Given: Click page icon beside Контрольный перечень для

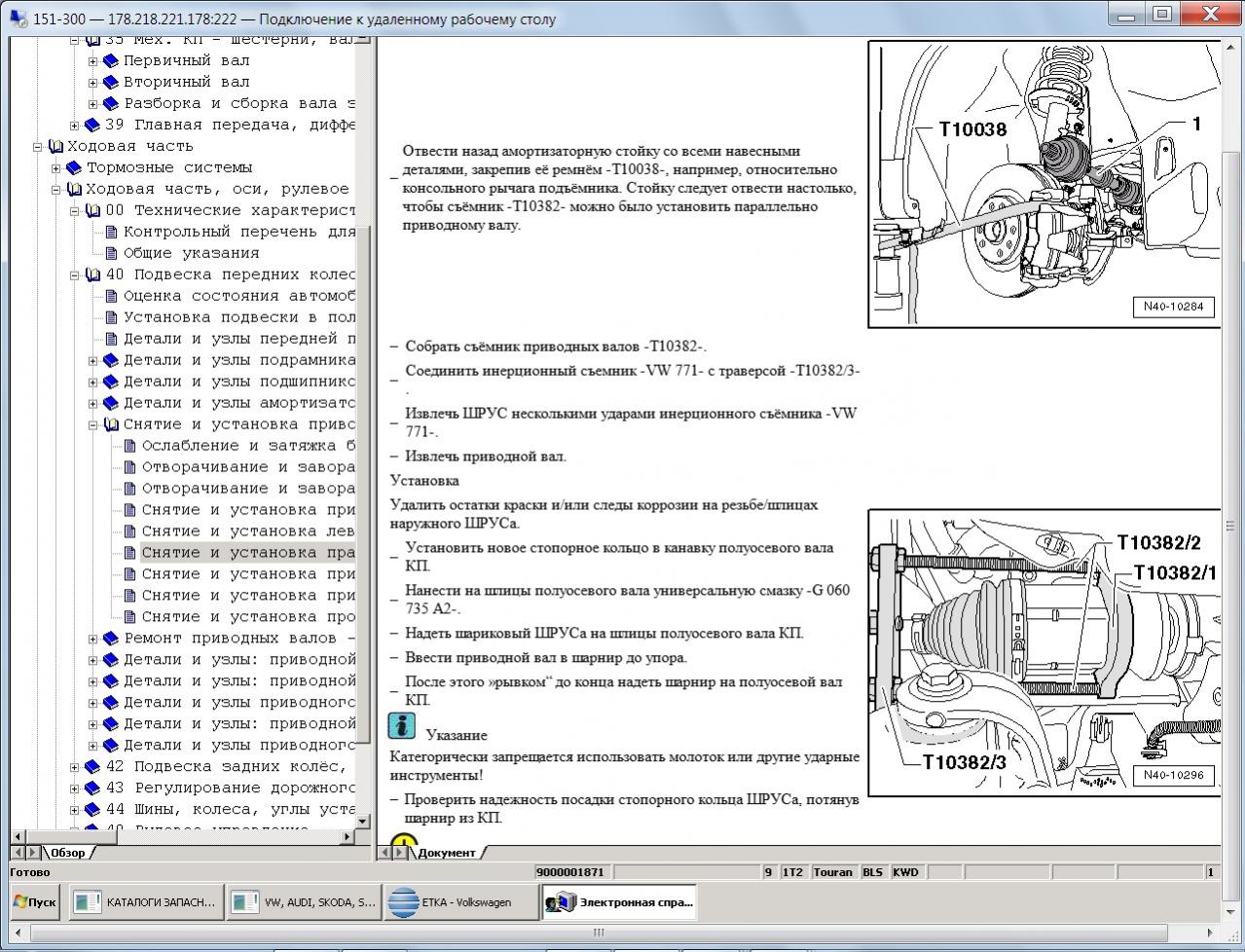Looking at the screenshot, I should tap(111, 232).
